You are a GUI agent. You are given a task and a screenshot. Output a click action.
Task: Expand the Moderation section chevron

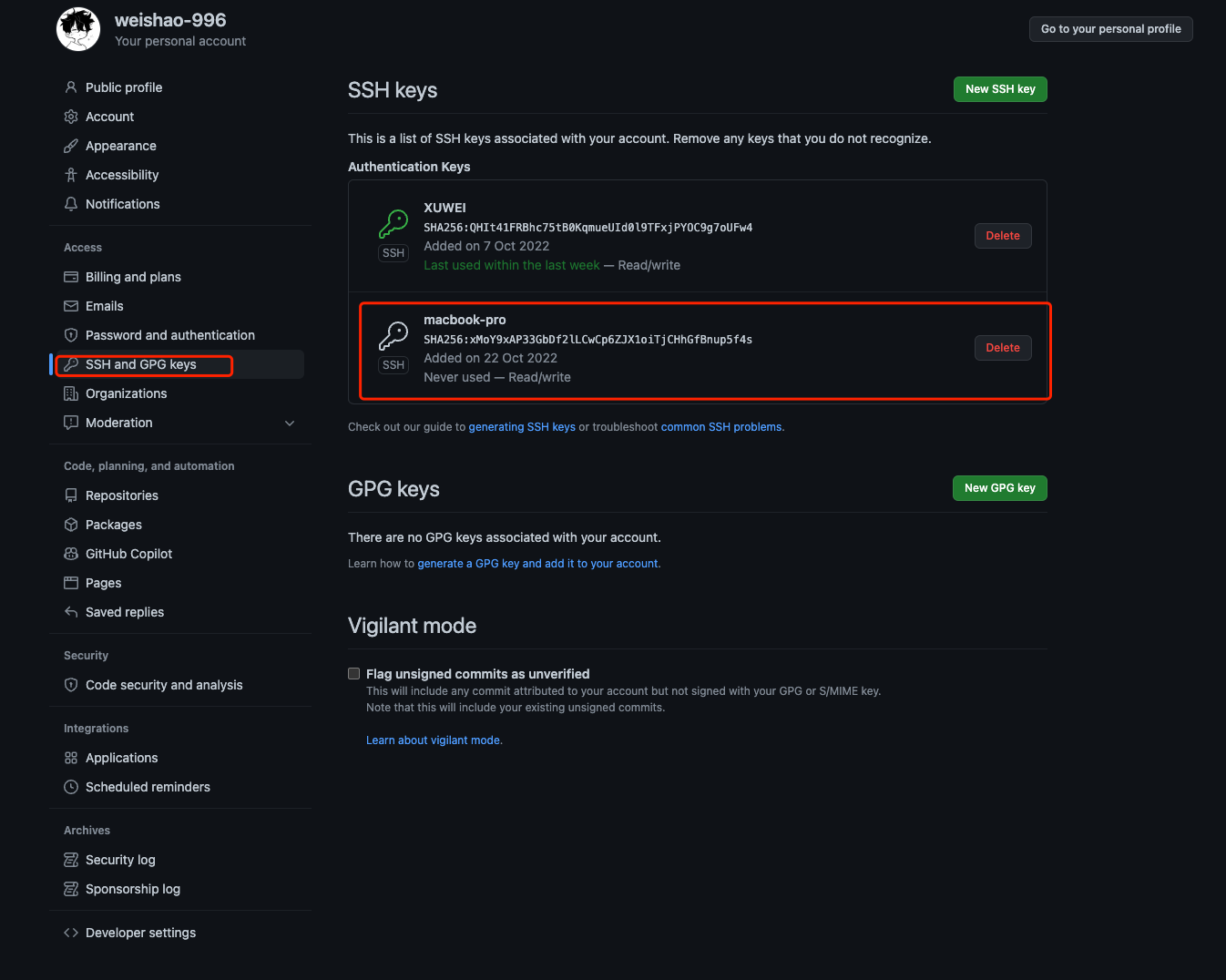point(290,423)
